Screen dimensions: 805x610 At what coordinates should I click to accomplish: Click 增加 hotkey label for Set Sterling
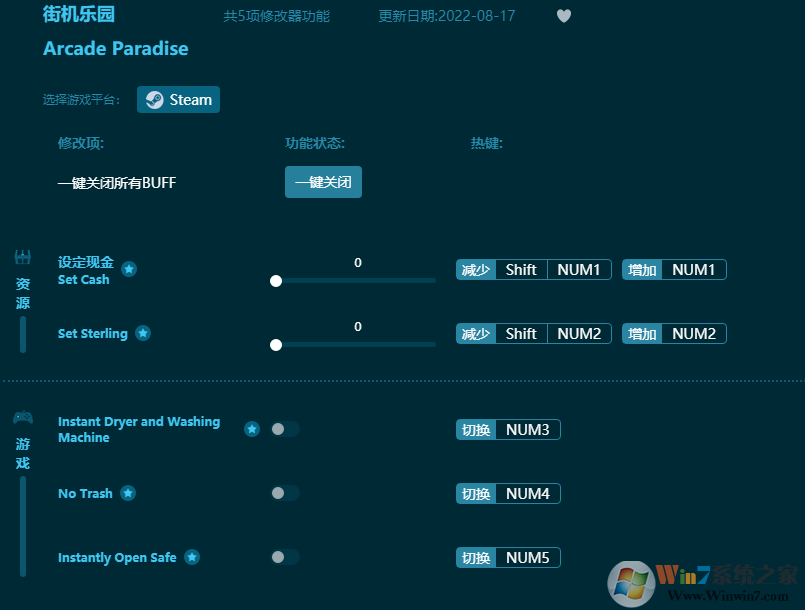[x=642, y=334]
